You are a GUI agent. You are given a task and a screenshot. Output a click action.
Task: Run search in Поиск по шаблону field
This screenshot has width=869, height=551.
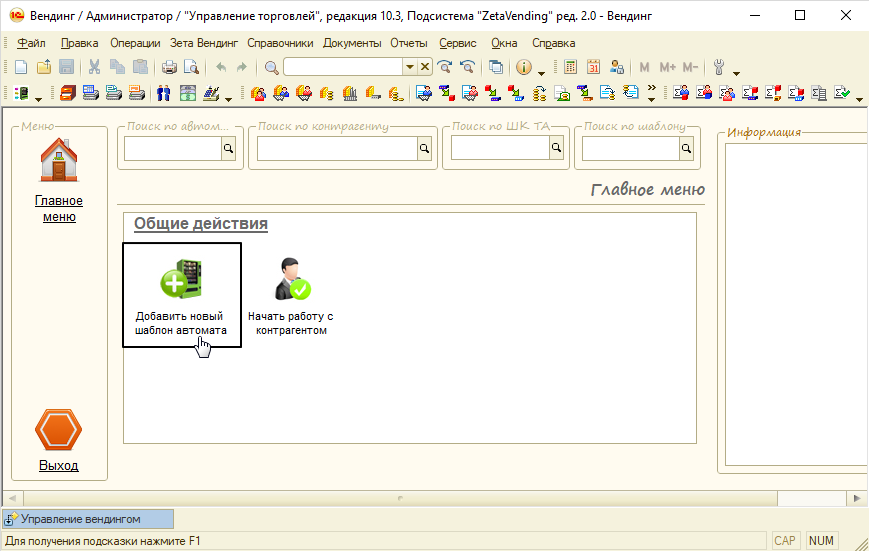pos(686,149)
